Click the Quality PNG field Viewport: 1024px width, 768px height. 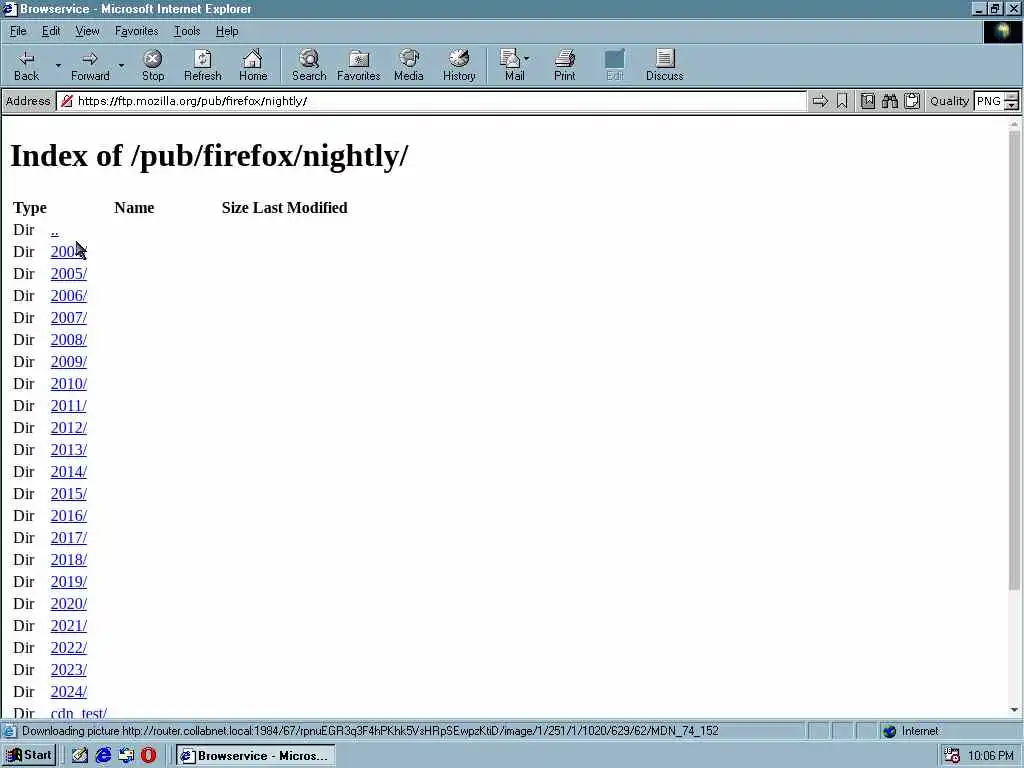(x=989, y=101)
